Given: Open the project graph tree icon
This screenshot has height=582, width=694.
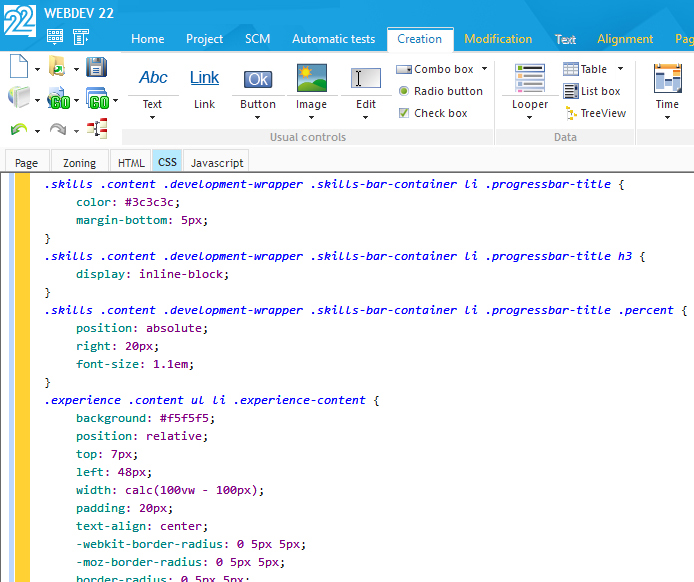Looking at the screenshot, I should (97, 128).
